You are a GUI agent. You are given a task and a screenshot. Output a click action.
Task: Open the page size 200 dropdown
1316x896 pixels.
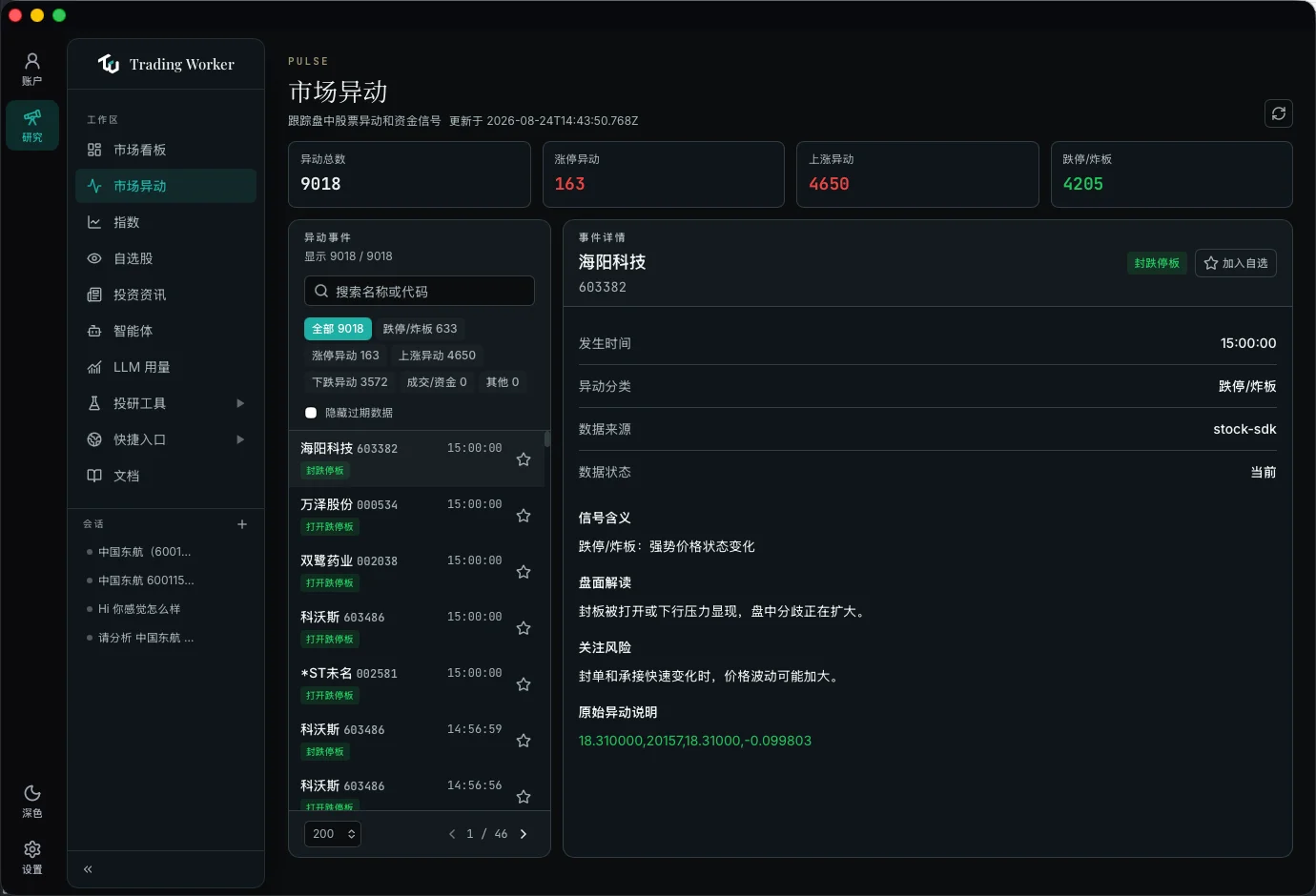coord(333,834)
